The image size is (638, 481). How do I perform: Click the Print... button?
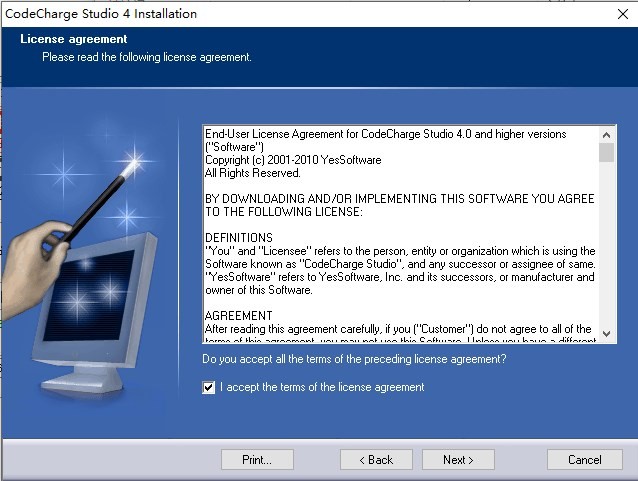tap(257, 459)
